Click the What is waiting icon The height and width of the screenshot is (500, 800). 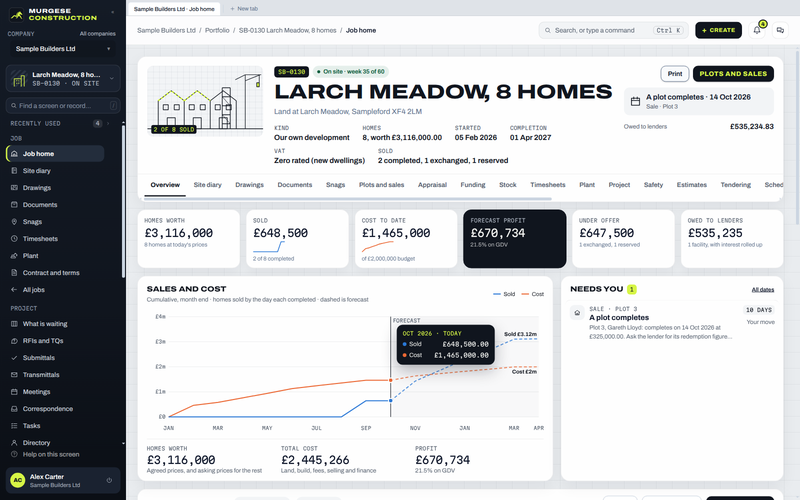click(x=14, y=323)
